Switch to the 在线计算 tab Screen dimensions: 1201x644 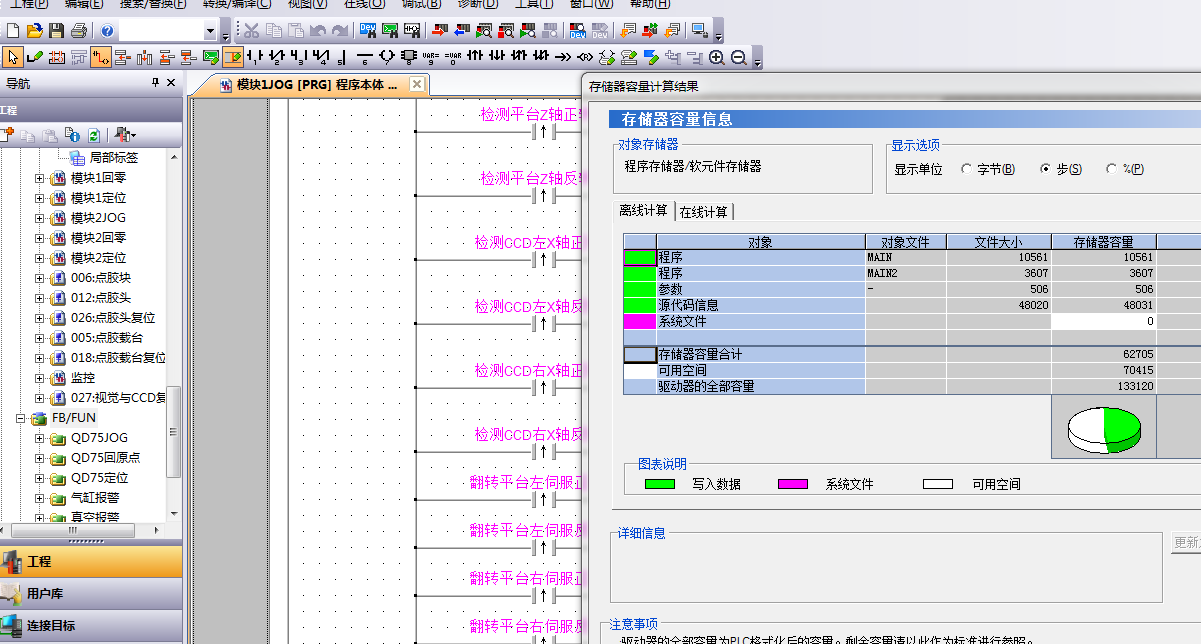(705, 211)
